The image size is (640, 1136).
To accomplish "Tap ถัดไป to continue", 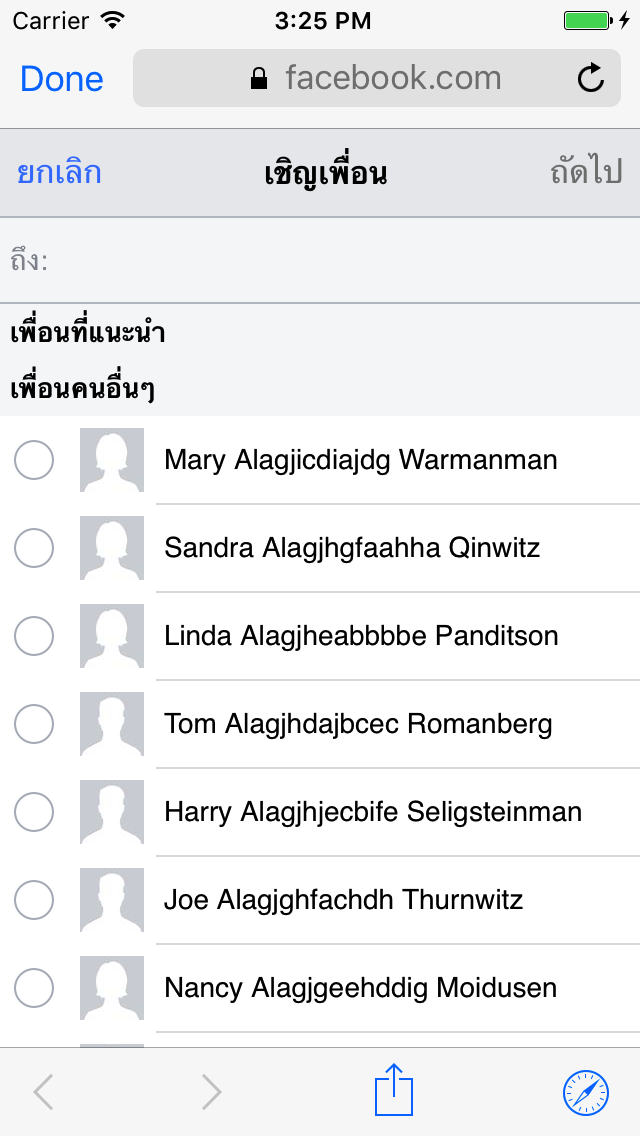I will 586,173.
